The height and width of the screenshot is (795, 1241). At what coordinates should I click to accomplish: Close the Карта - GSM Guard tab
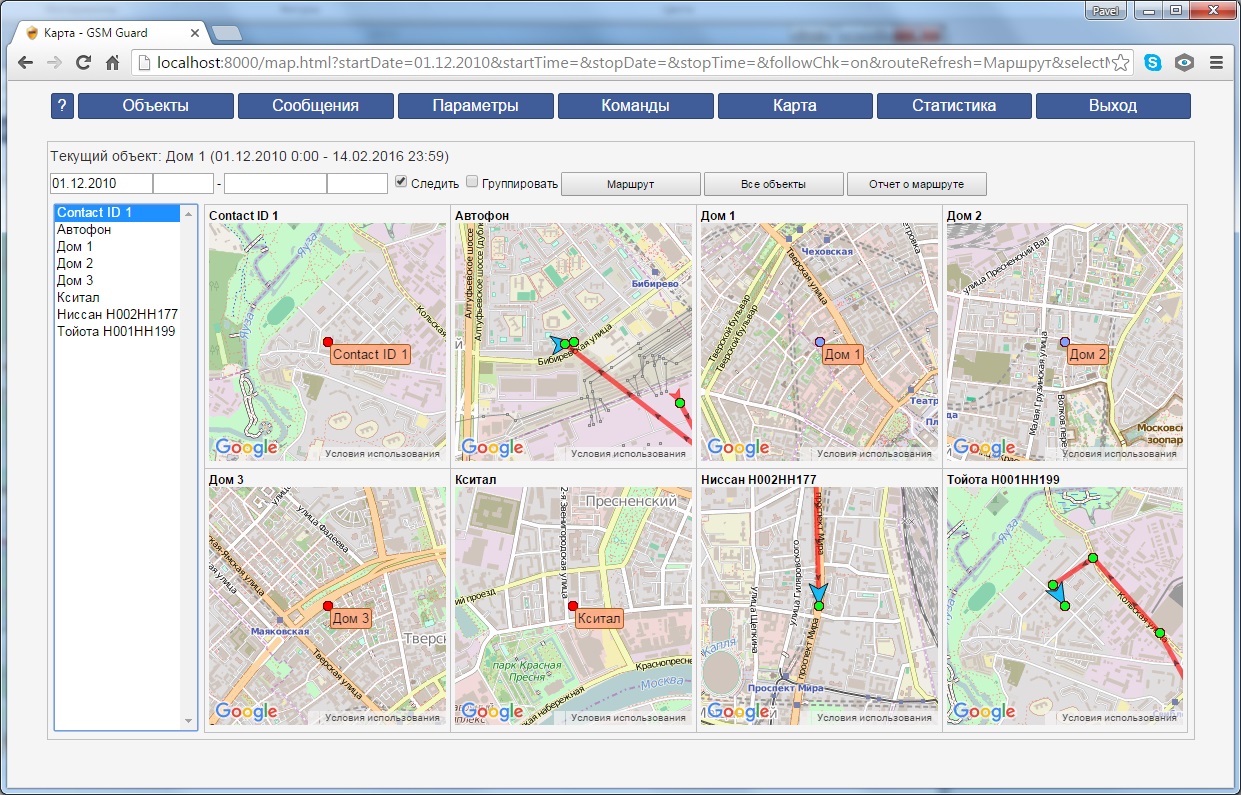(195, 33)
